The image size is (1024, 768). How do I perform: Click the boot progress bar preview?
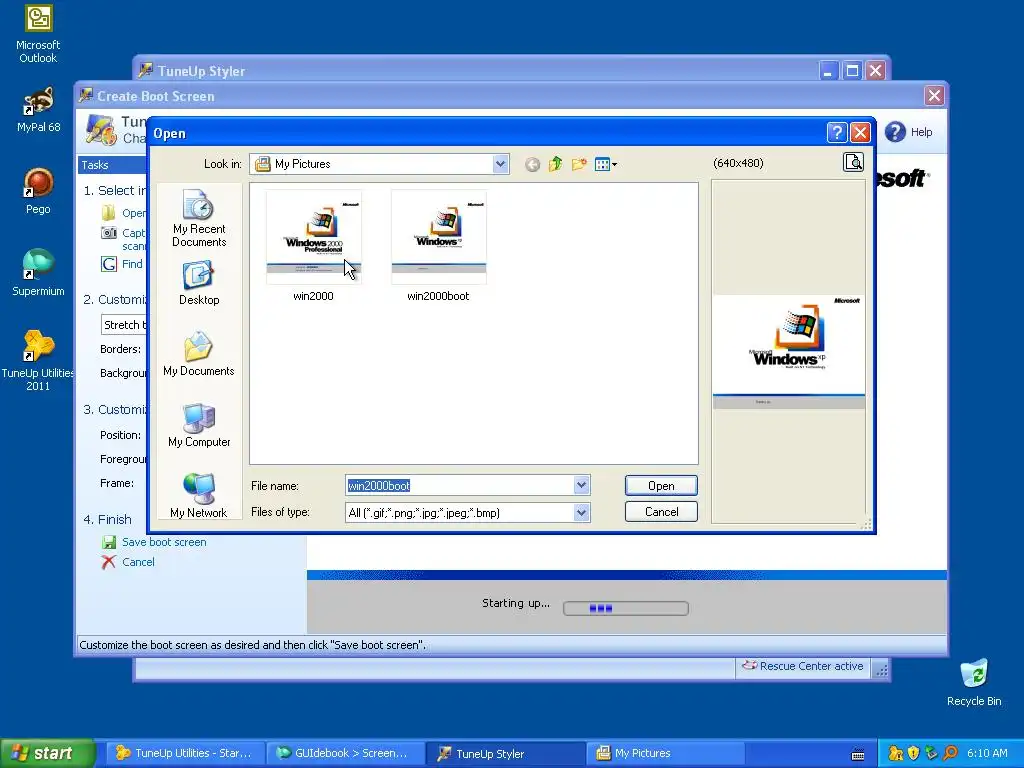coord(626,609)
